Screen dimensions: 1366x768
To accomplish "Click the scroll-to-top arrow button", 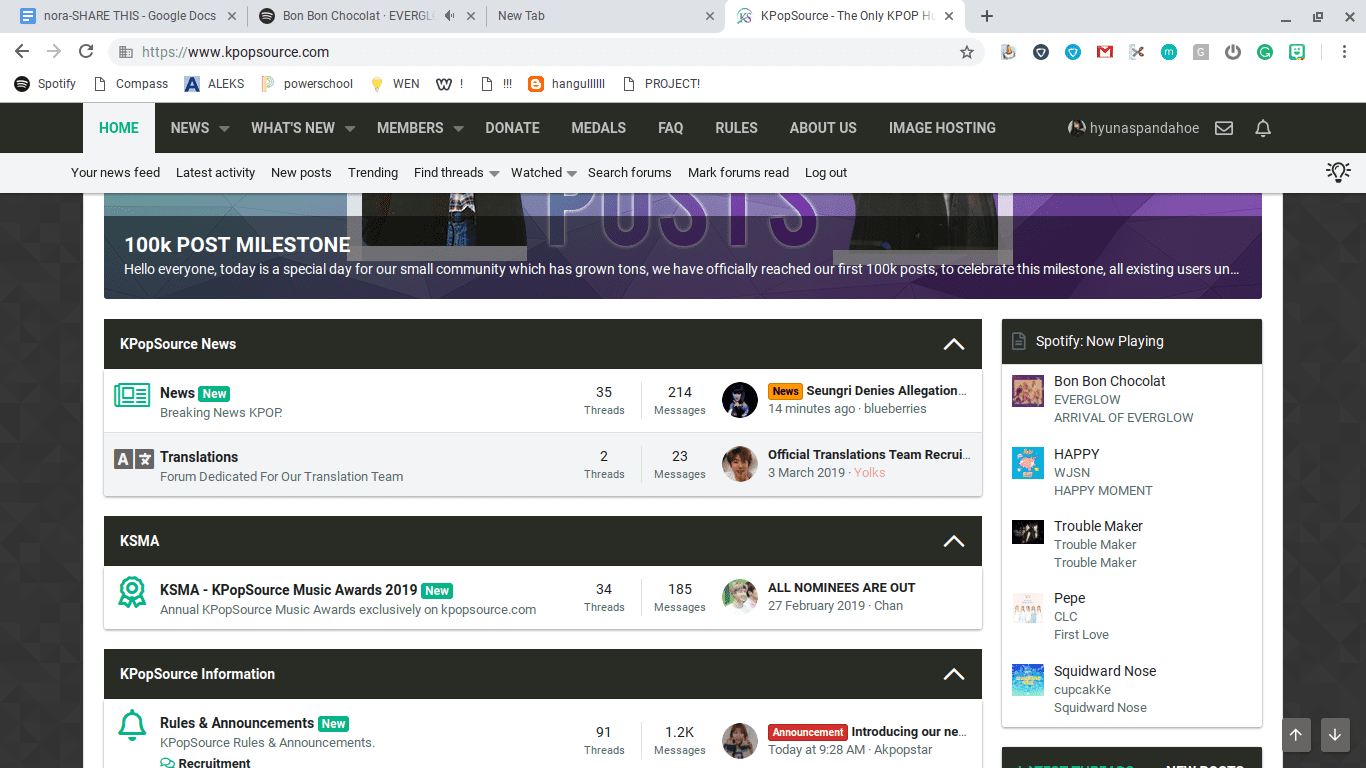I will [x=1295, y=735].
